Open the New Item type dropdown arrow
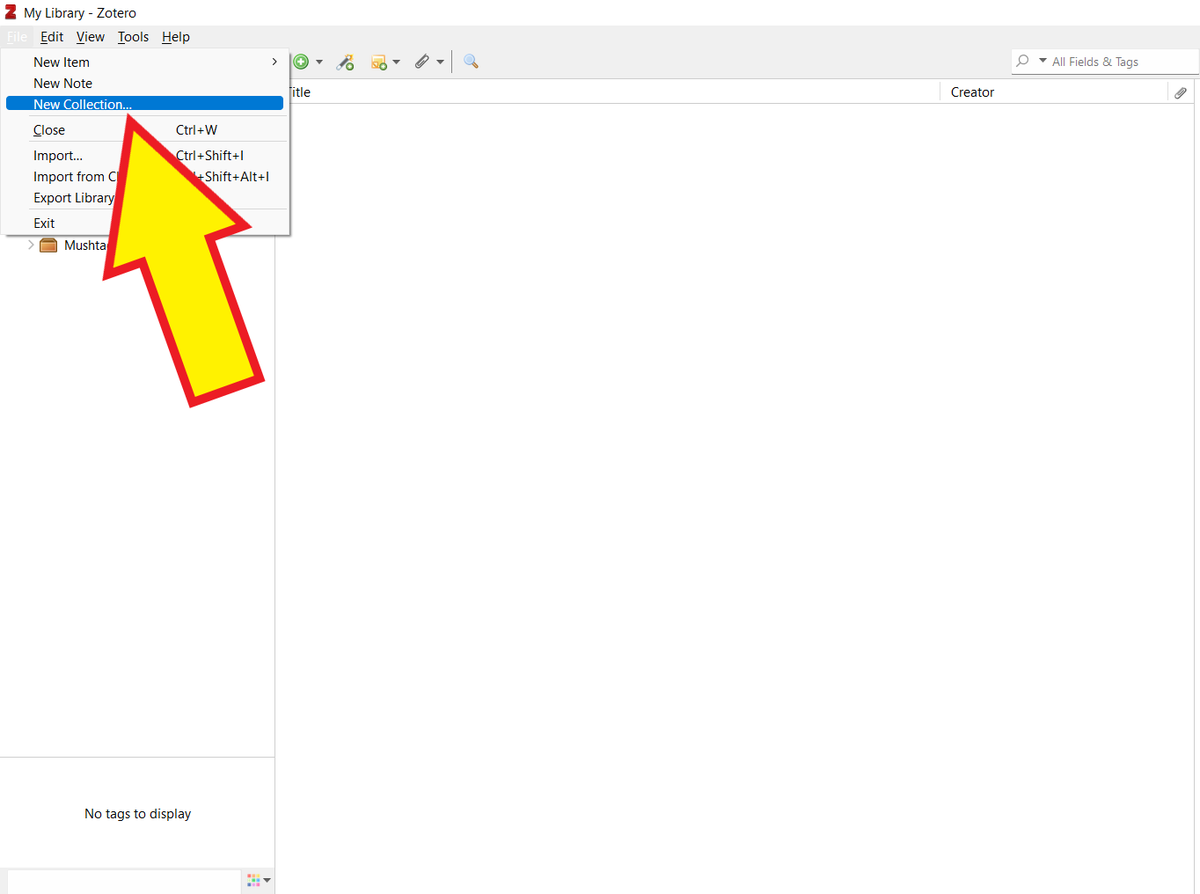Image resolution: width=1200 pixels, height=894 pixels. (317, 61)
